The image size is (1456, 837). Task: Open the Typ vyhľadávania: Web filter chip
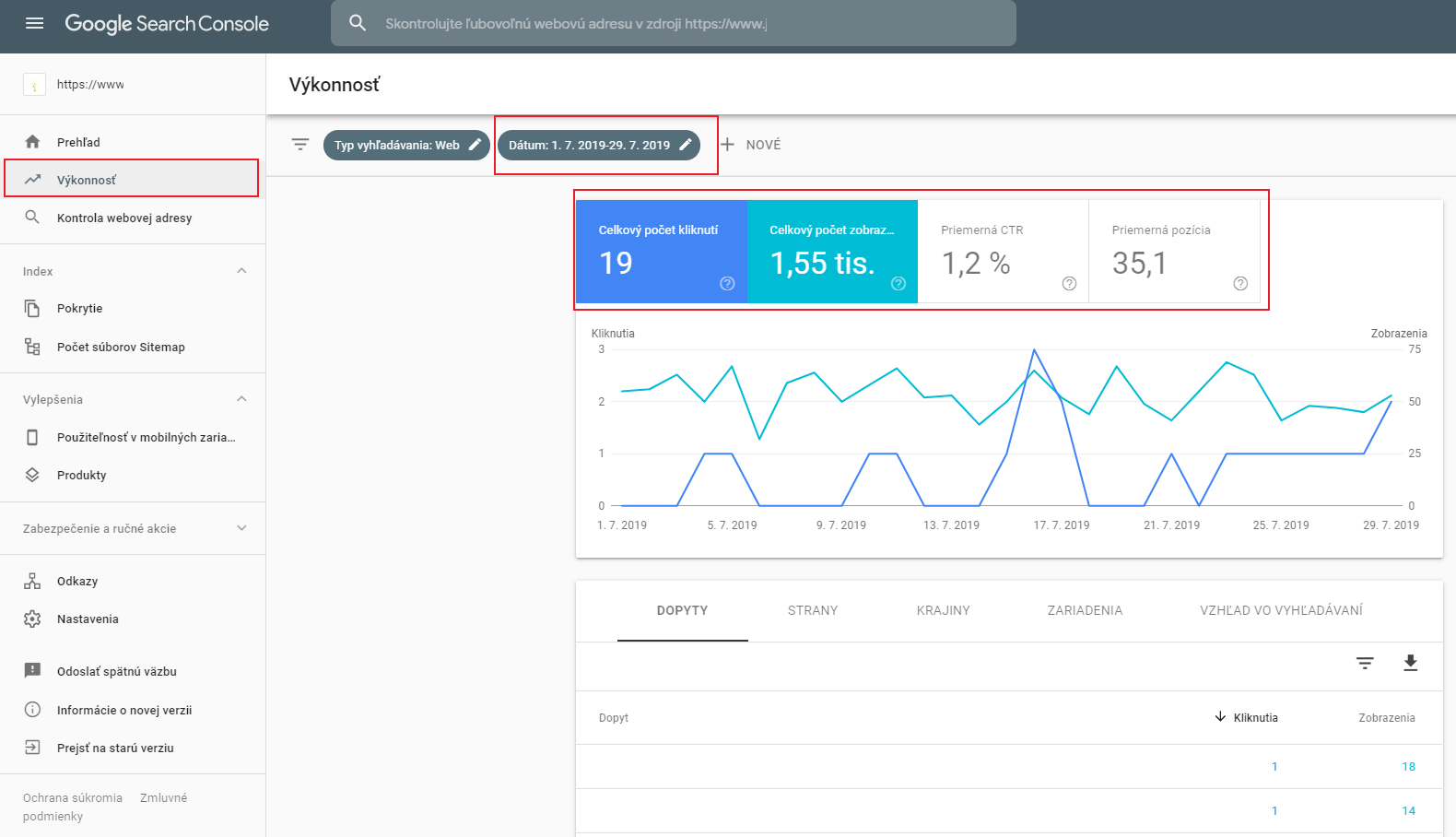(406, 145)
